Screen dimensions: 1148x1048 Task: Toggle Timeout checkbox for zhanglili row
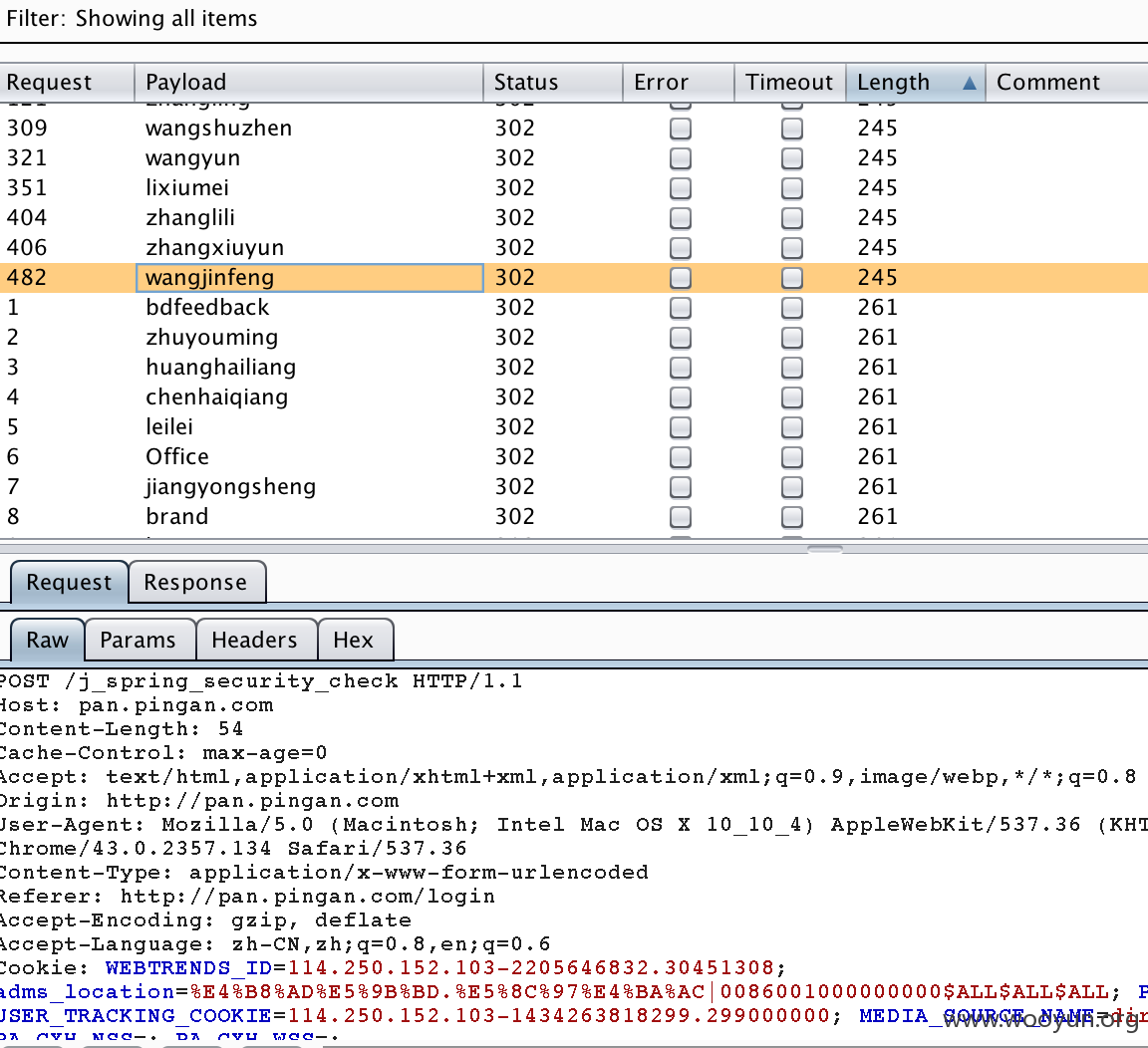(791, 218)
